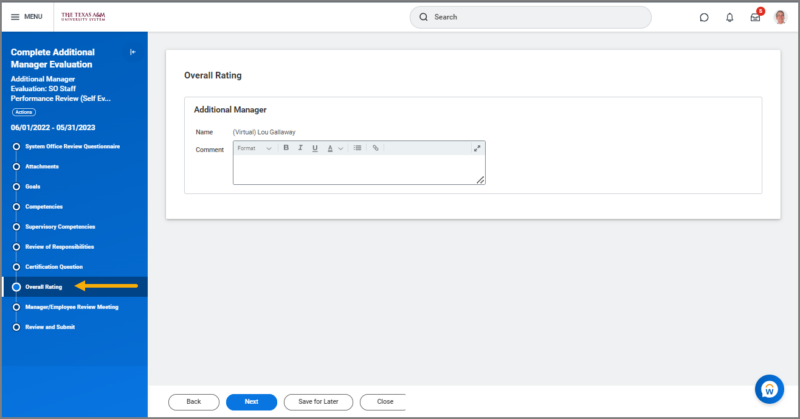Click the Additional Manager section heading

point(230,110)
